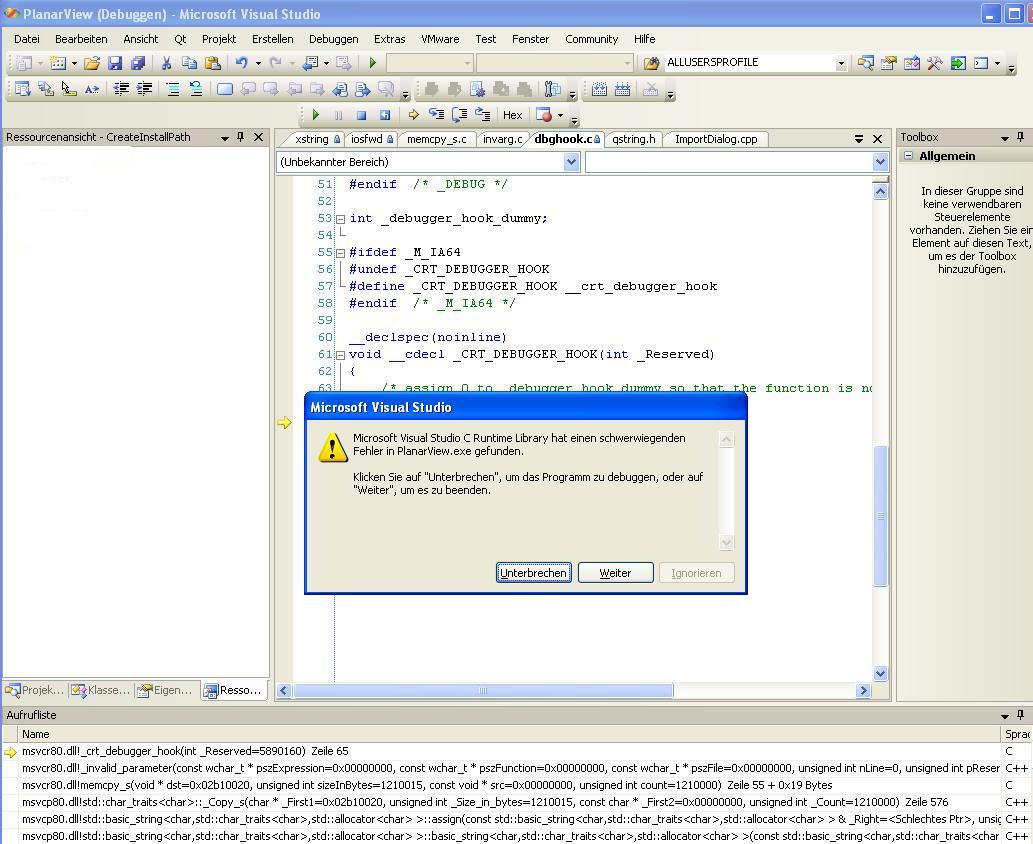Open the Qt menu
The width and height of the screenshot is (1033, 844).
pyautogui.click(x=180, y=39)
